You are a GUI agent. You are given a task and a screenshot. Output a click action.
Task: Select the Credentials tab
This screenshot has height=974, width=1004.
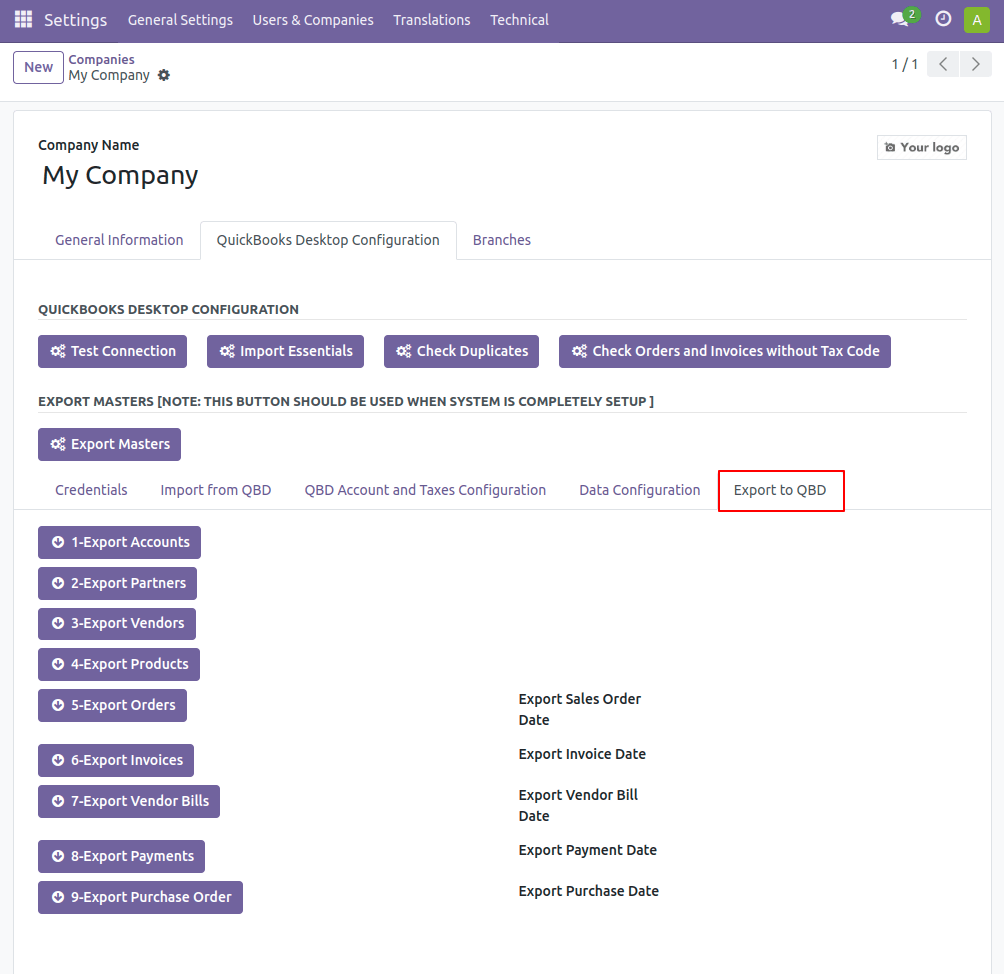[x=91, y=490]
